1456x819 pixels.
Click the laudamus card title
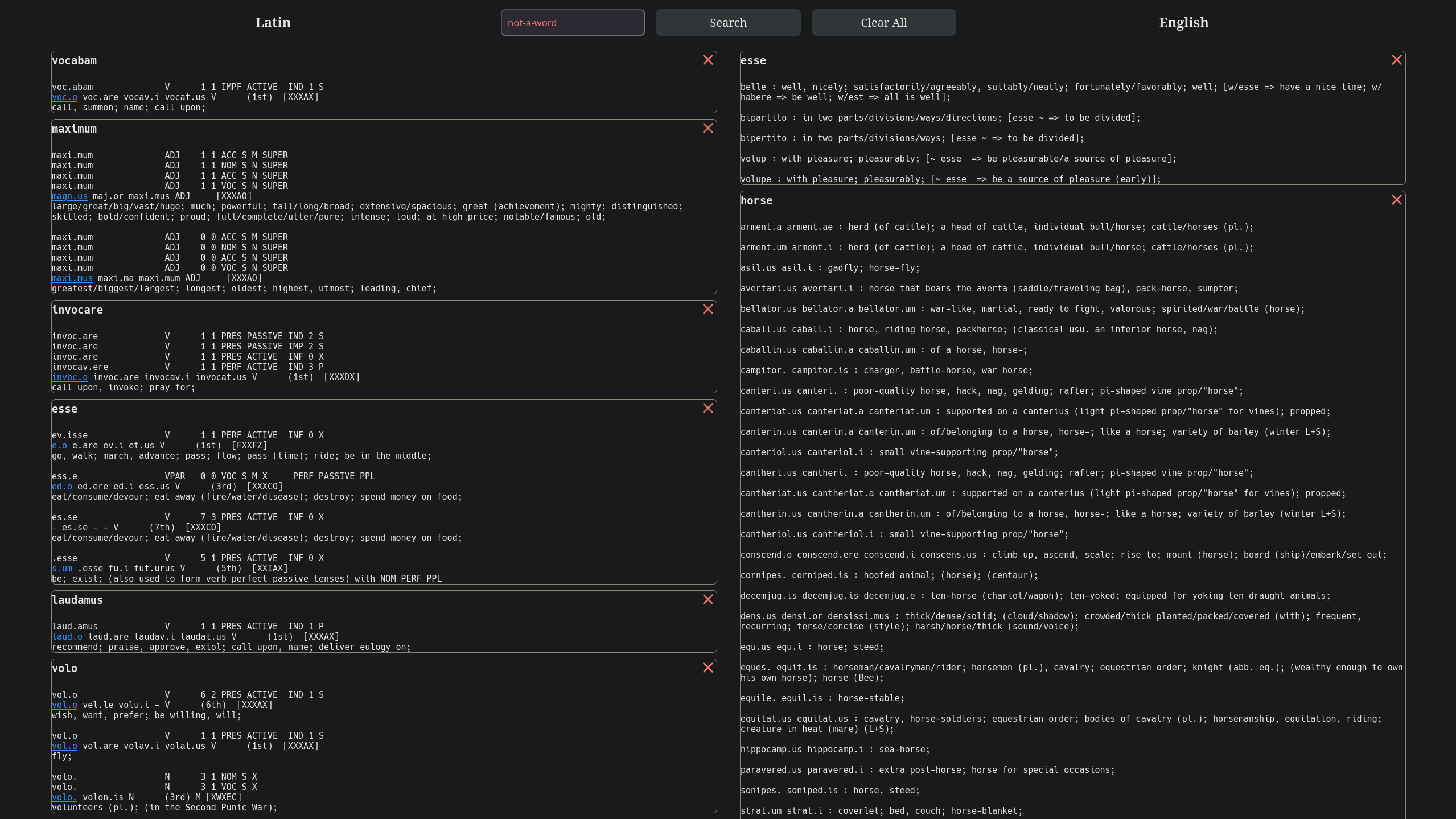coord(77,600)
